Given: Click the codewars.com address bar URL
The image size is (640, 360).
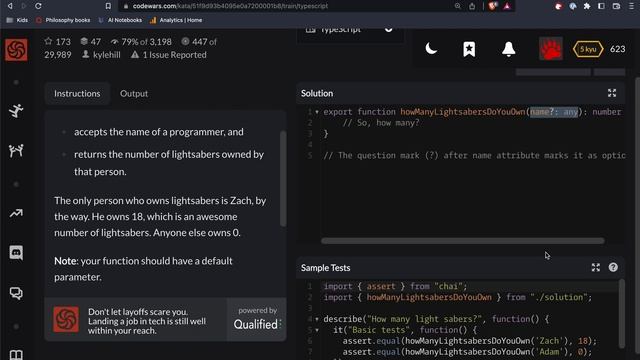Looking at the screenshot, I should coord(230,6).
